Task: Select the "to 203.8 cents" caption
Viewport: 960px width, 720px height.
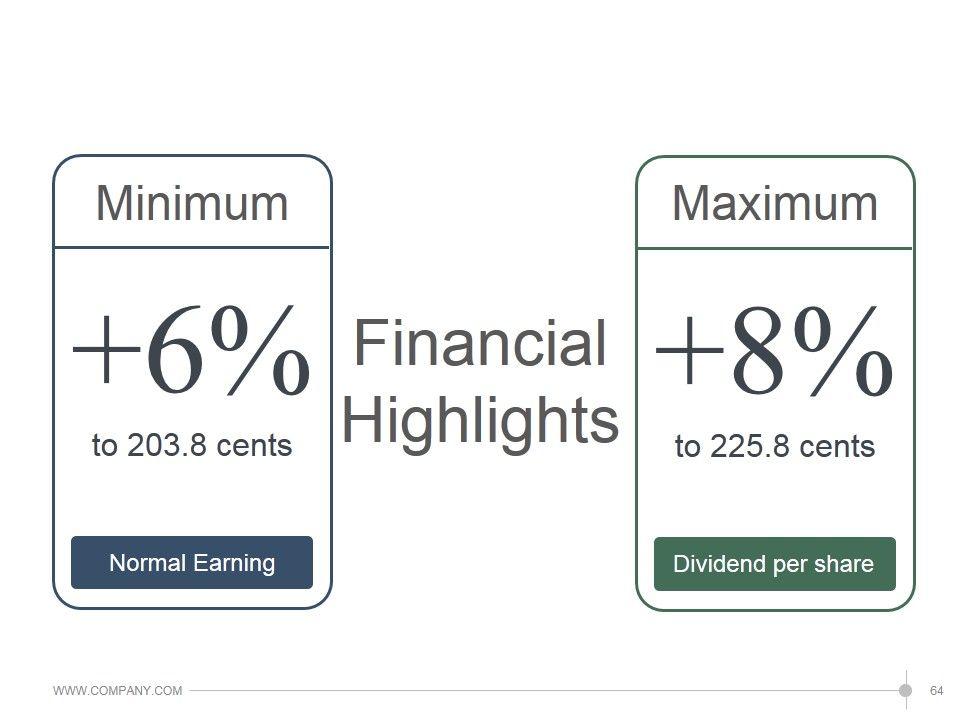Action: (192, 445)
